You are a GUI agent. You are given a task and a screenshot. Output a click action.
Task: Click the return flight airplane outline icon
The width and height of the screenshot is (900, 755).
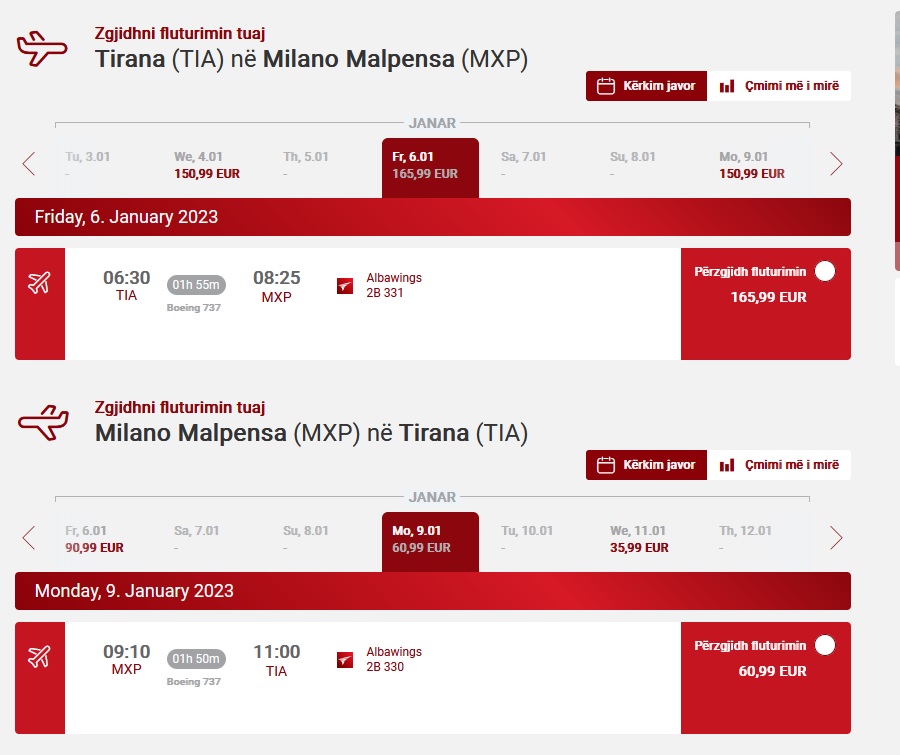click(42, 422)
